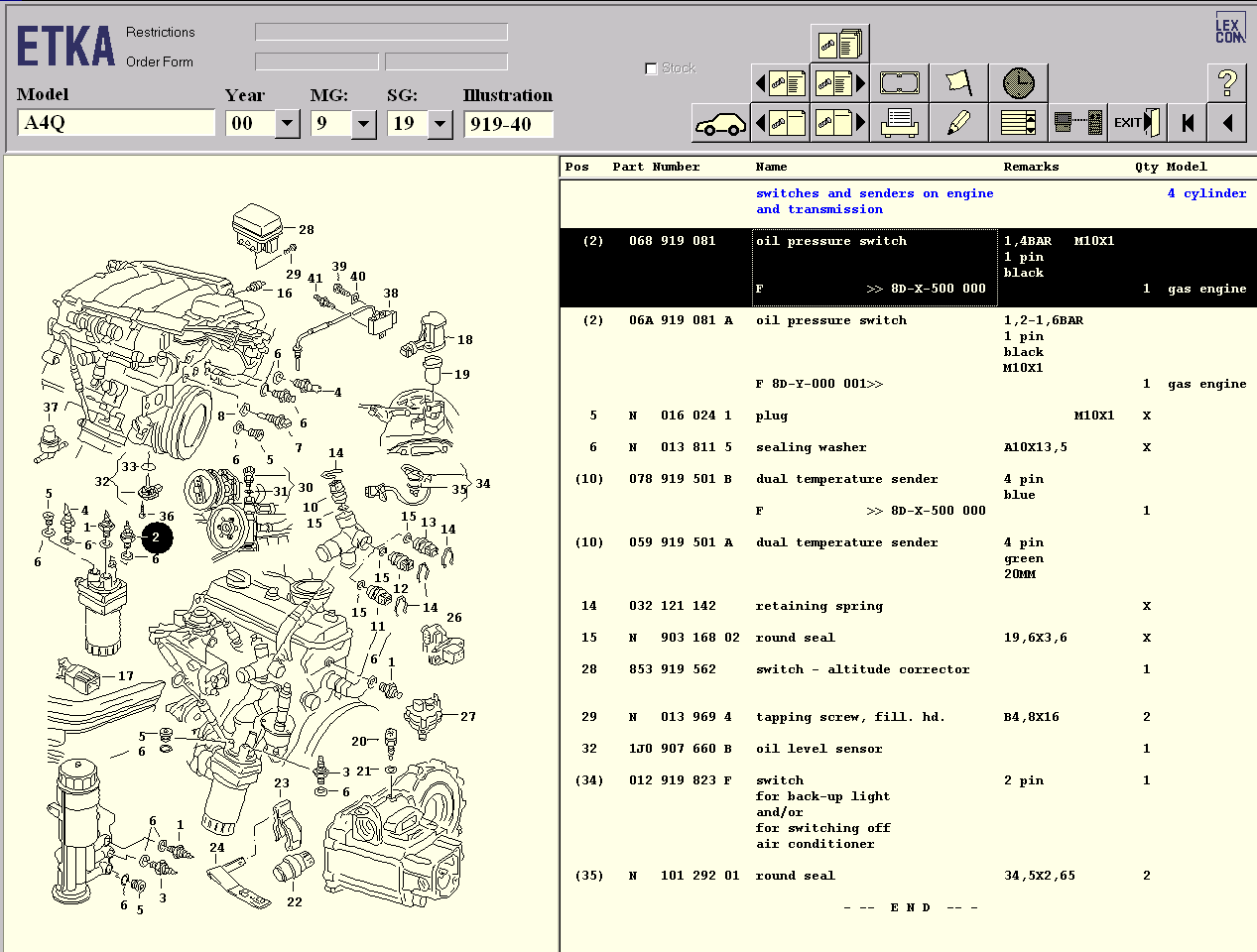Select oil level sensor 1J0 907 660 B
1257x952 pixels.
908,749
